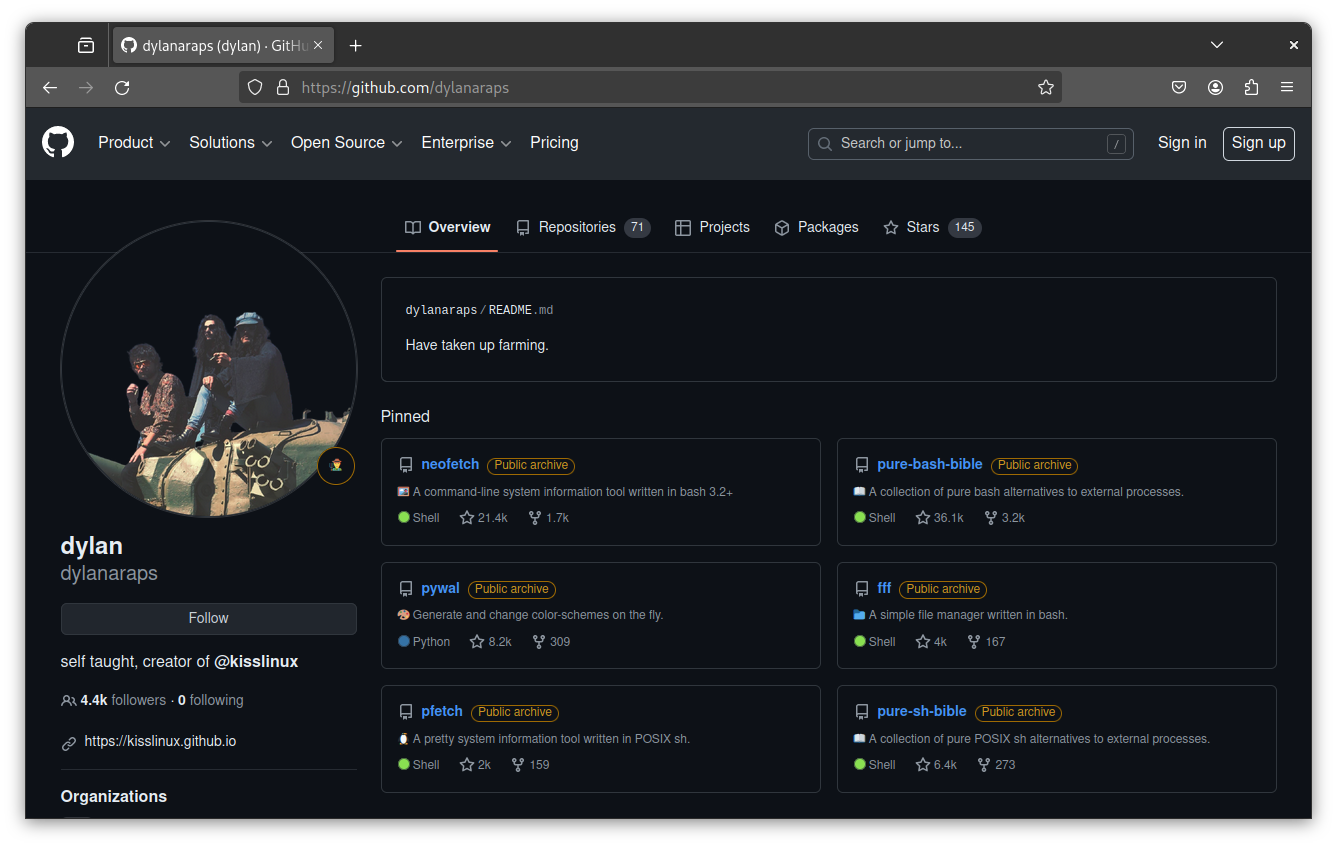Follow the user dylan

click(x=209, y=618)
